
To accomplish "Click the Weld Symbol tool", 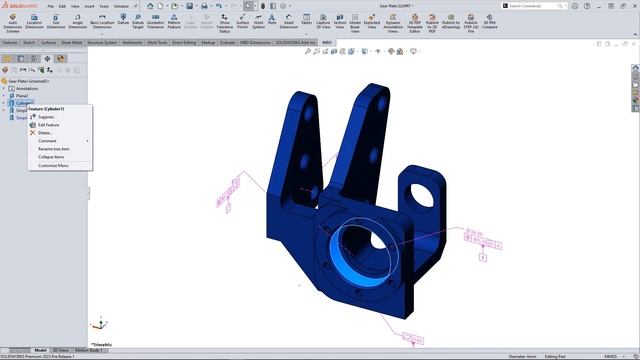I will pos(258,21).
